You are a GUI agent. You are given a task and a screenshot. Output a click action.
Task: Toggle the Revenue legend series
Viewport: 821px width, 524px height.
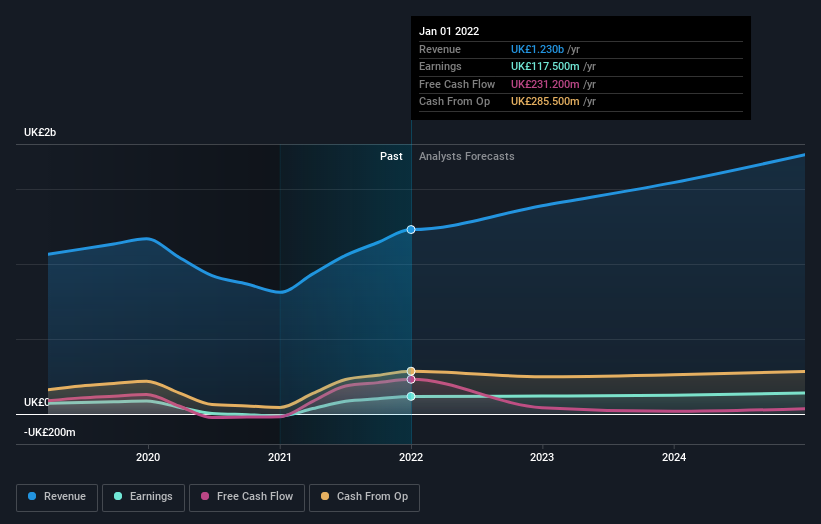(57, 497)
